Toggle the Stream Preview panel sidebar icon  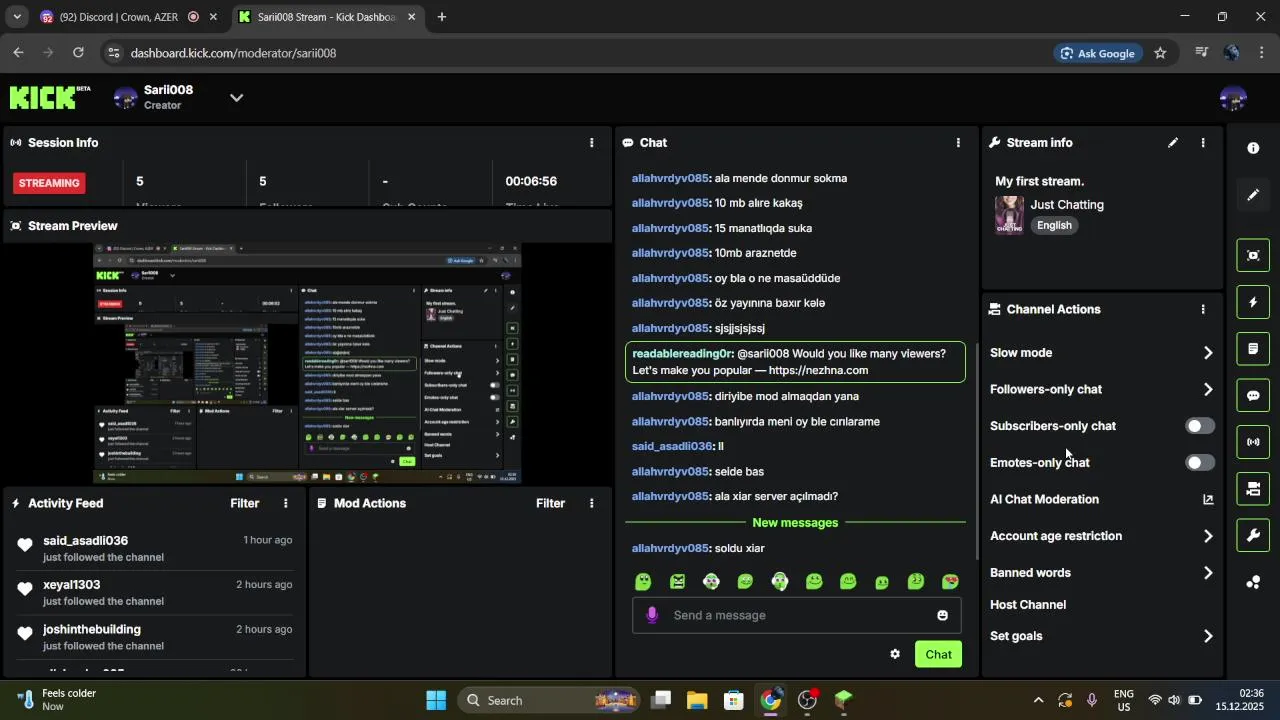pos(1253,255)
